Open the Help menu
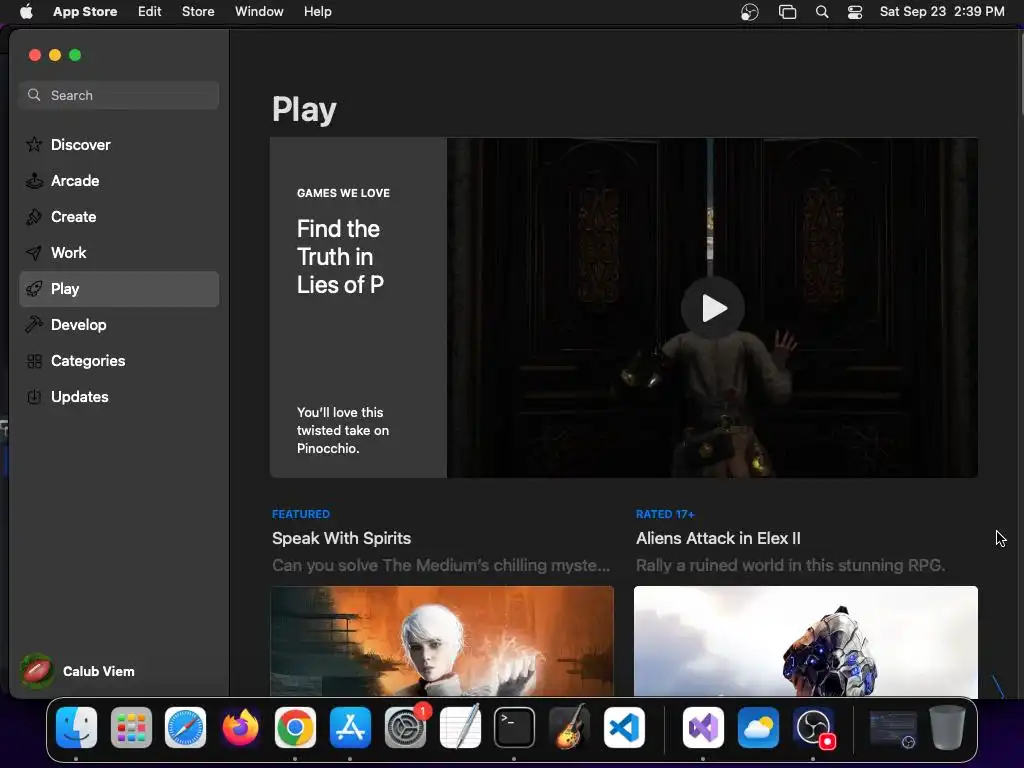 point(317,12)
